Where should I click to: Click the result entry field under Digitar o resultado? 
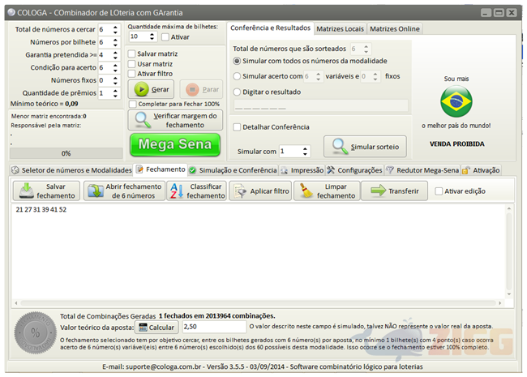[321, 106]
